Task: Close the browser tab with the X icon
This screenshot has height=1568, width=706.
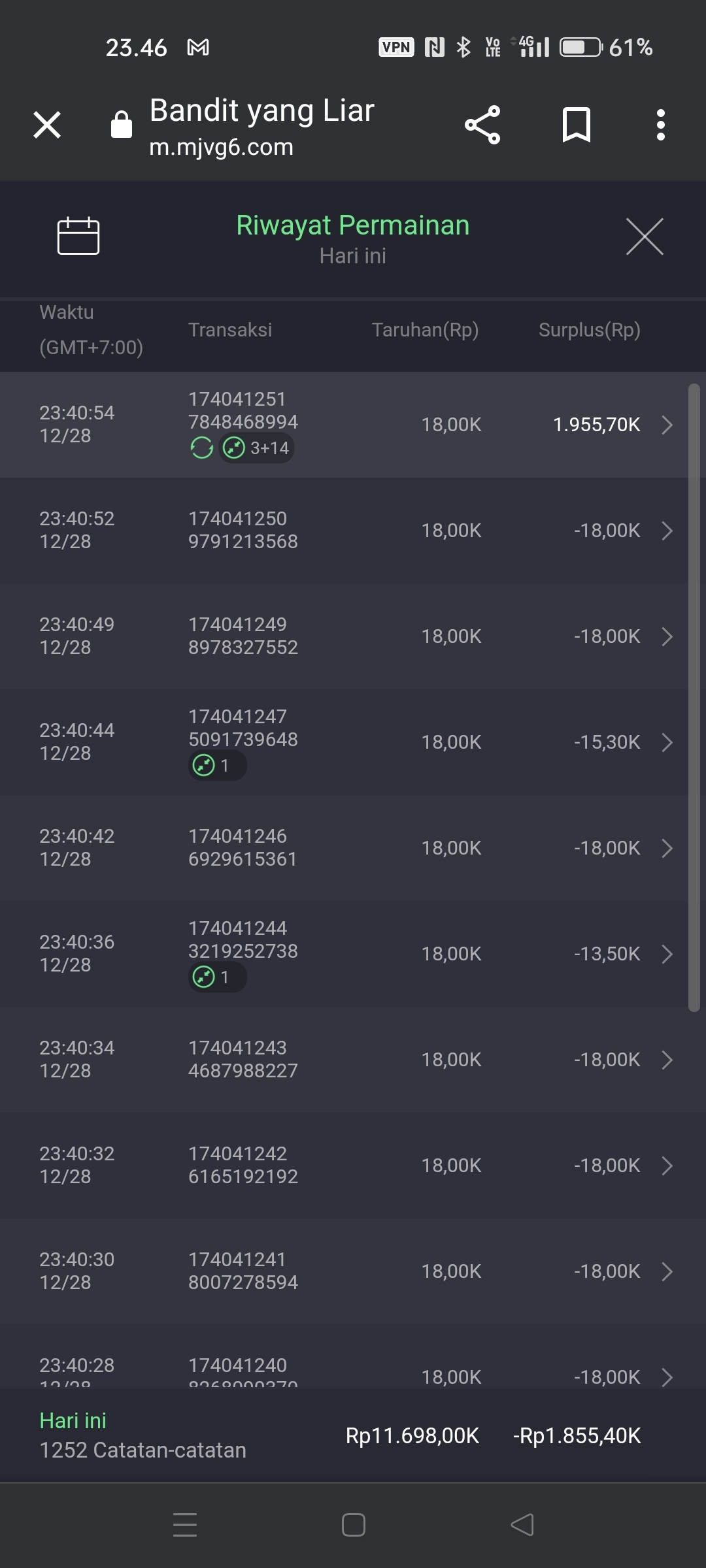Action: pos(47,124)
